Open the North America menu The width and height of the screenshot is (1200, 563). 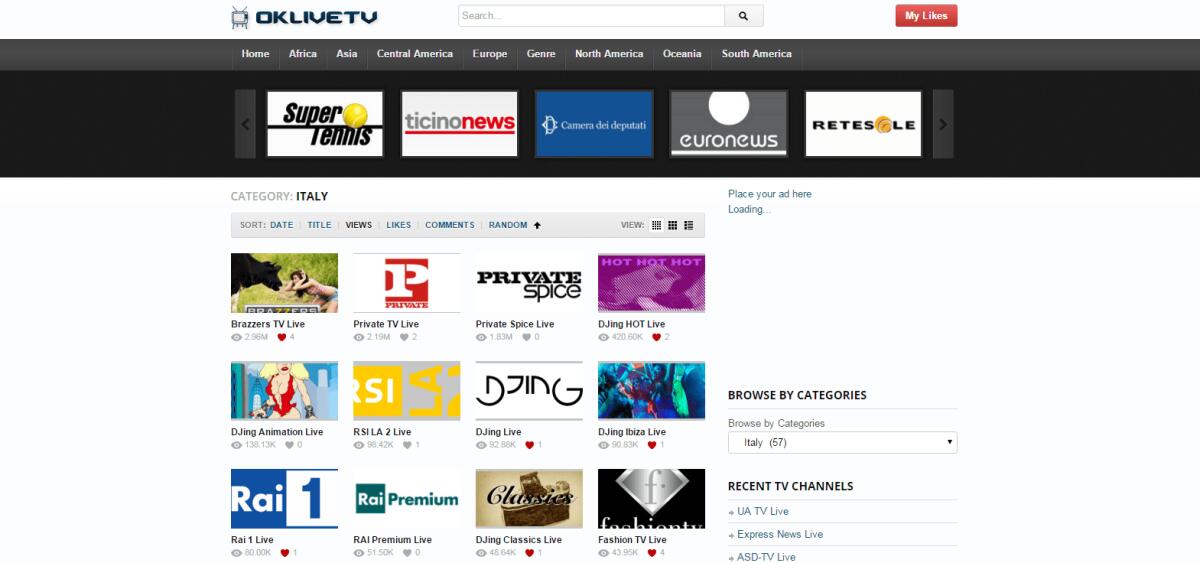click(x=609, y=54)
